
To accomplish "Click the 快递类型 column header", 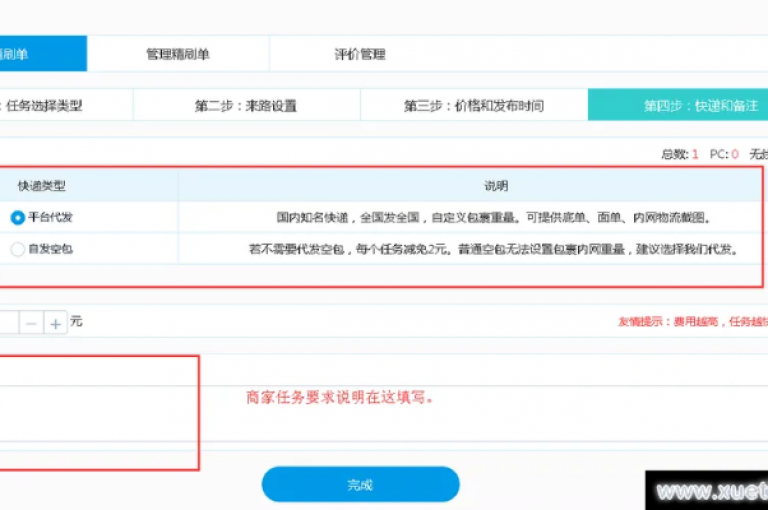I will 42,186.
